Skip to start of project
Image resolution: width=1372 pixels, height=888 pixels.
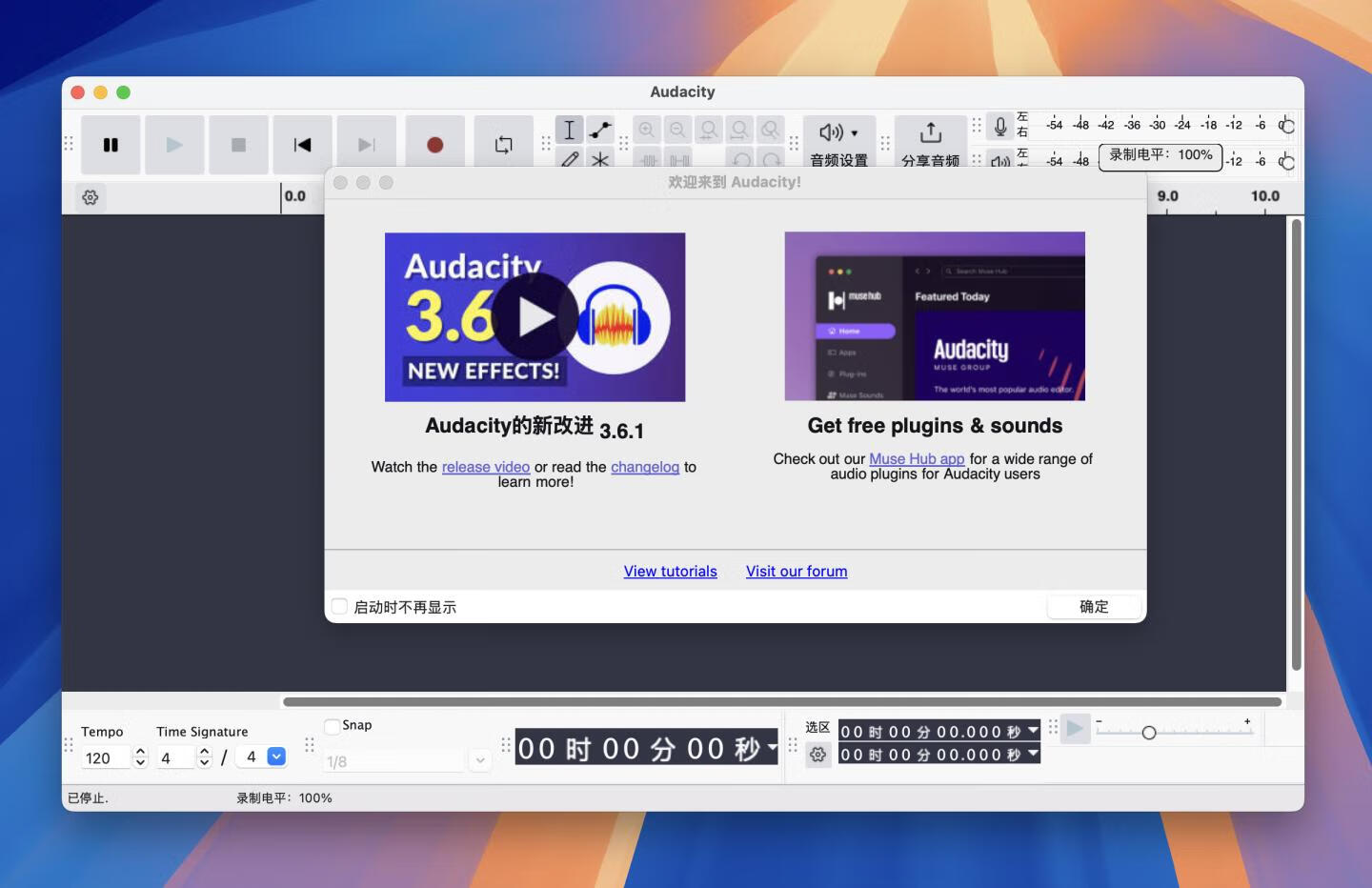(x=302, y=145)
